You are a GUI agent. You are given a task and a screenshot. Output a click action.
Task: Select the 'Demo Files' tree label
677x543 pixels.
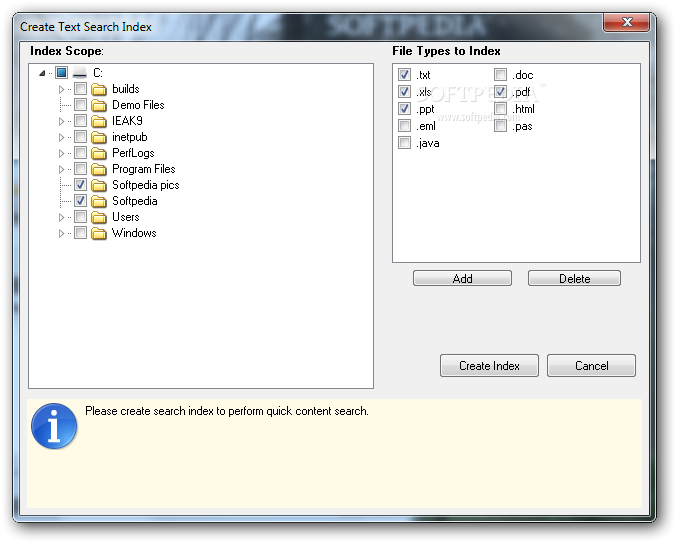tap(138, 105)
